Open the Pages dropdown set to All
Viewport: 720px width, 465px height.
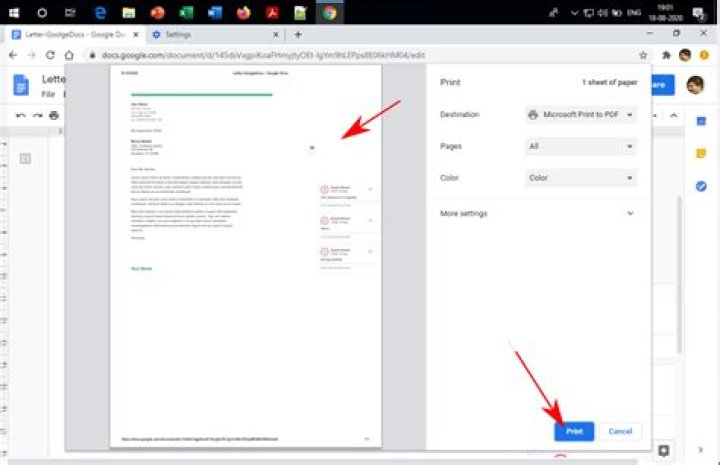click(x=581, y=146)
